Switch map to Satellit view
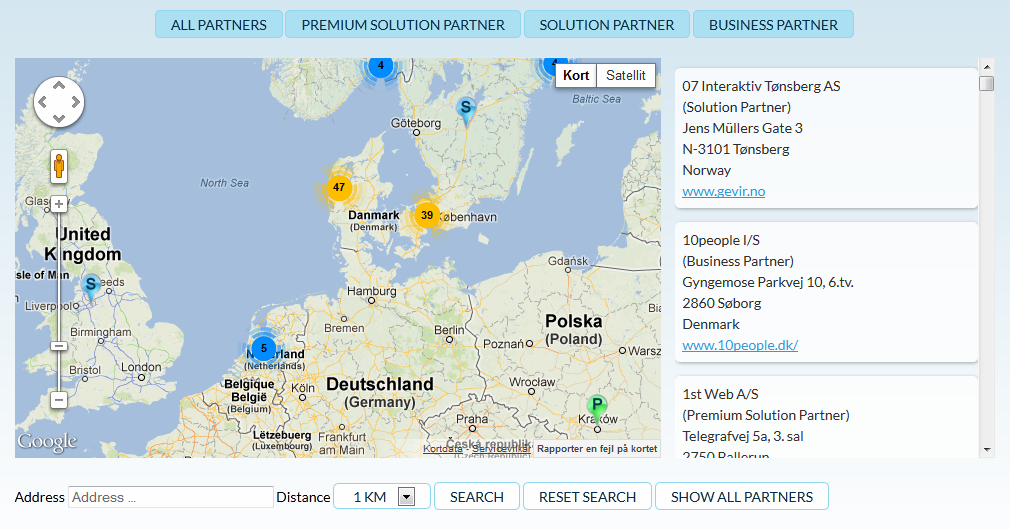 [626, 75]
